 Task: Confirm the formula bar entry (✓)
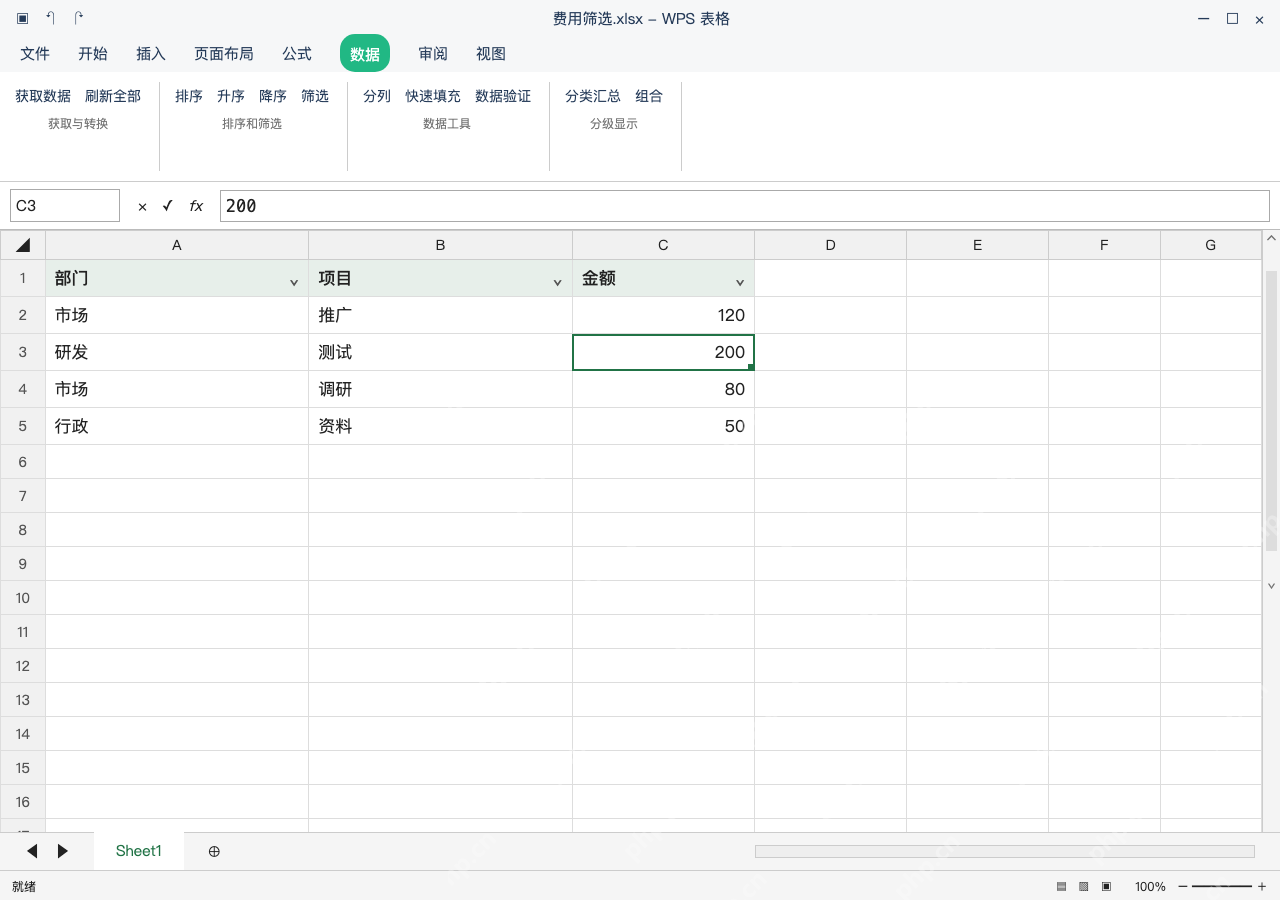click(167, 206)
